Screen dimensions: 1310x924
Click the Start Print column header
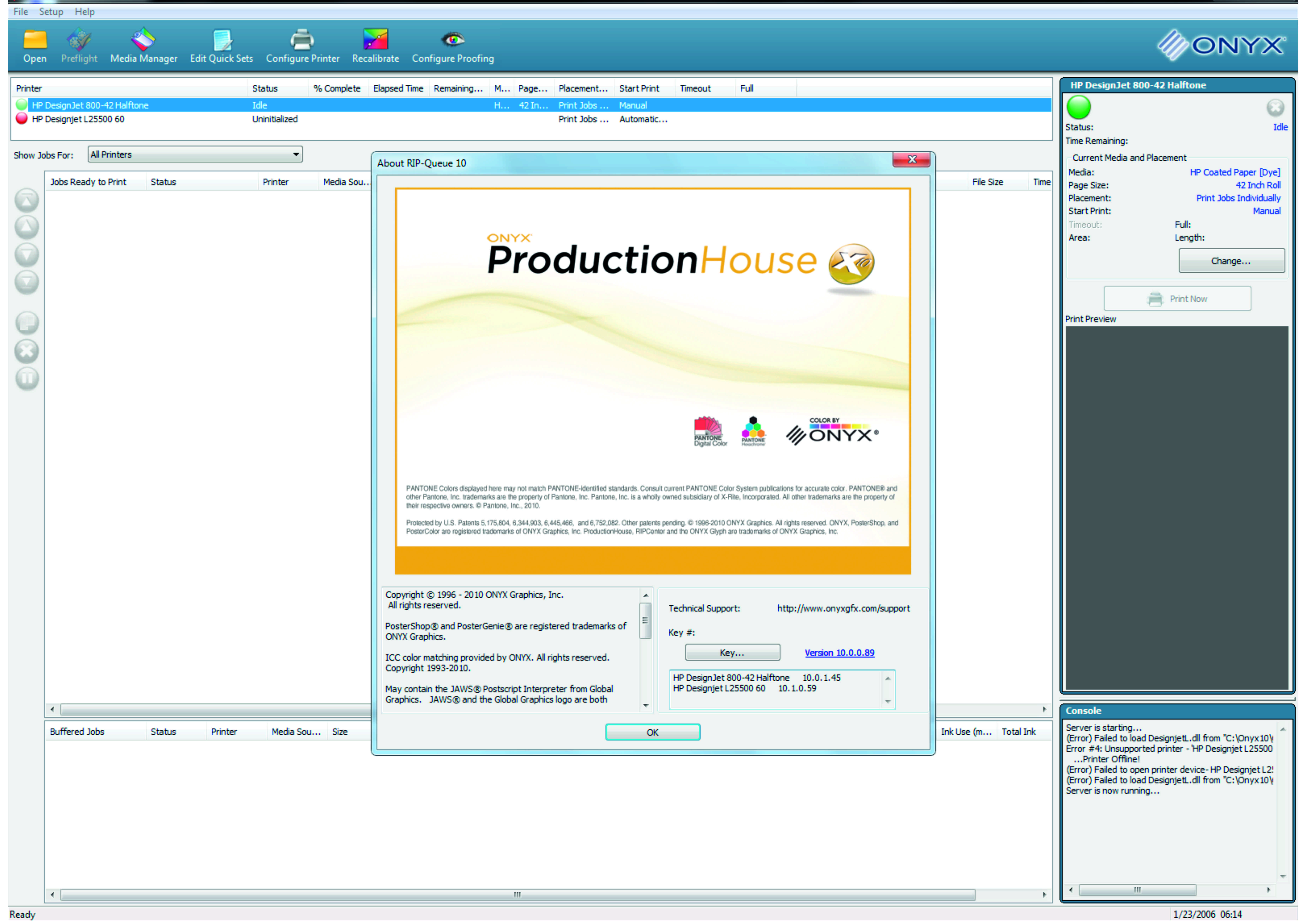tap(645, 88)
